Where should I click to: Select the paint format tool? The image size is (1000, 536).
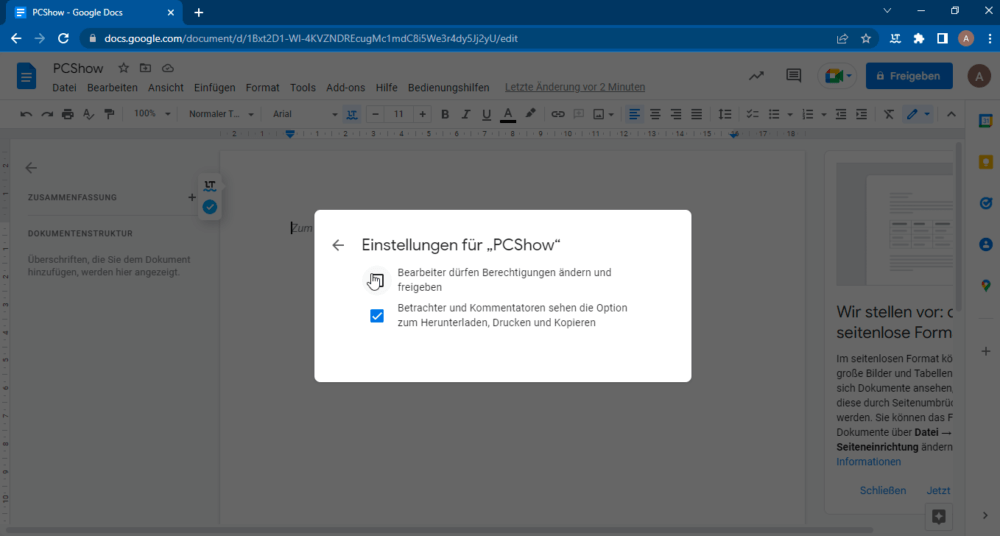[x=110, y=114]
